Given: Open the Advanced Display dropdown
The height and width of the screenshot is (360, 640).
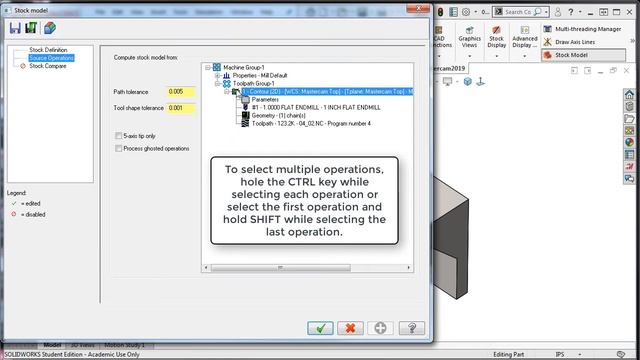Looking at the screenshot, I should coord(524,56).
